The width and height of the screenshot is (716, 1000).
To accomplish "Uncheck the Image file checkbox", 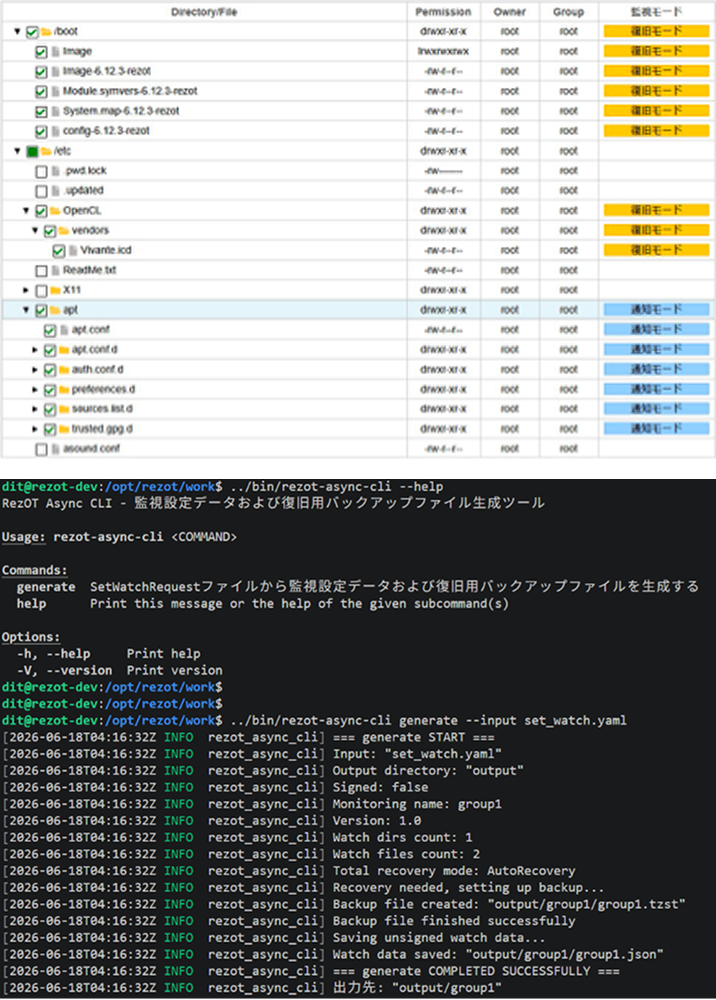I will point(41,52).
